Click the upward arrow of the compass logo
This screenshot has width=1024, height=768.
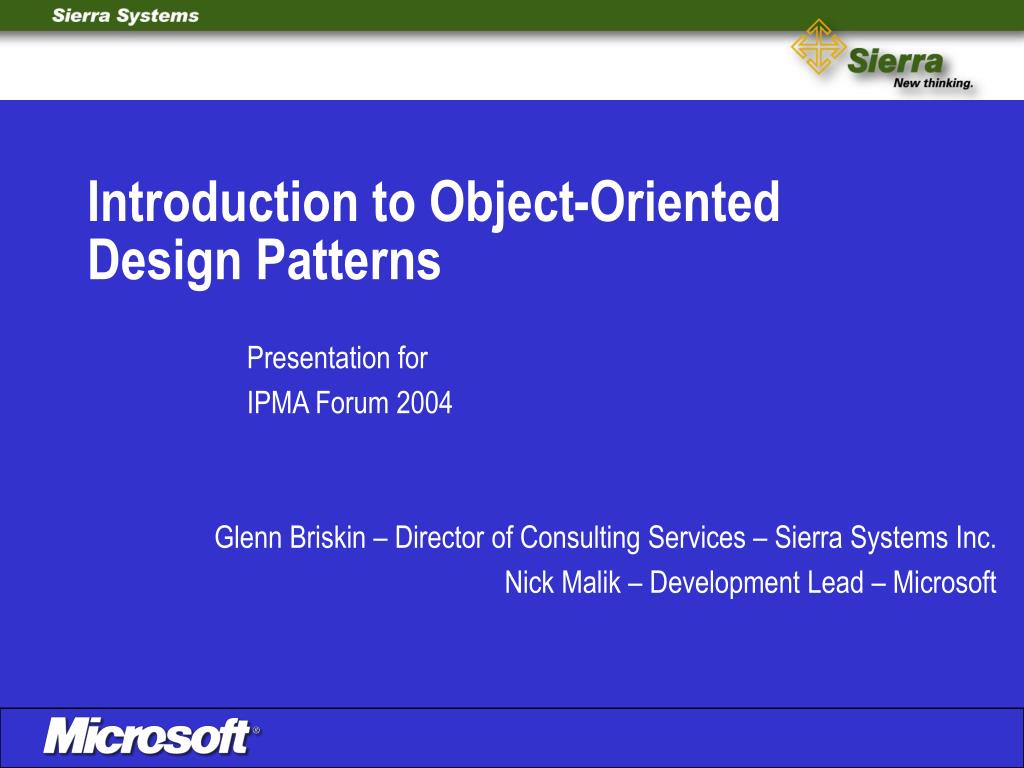click(x=820, y=27)
